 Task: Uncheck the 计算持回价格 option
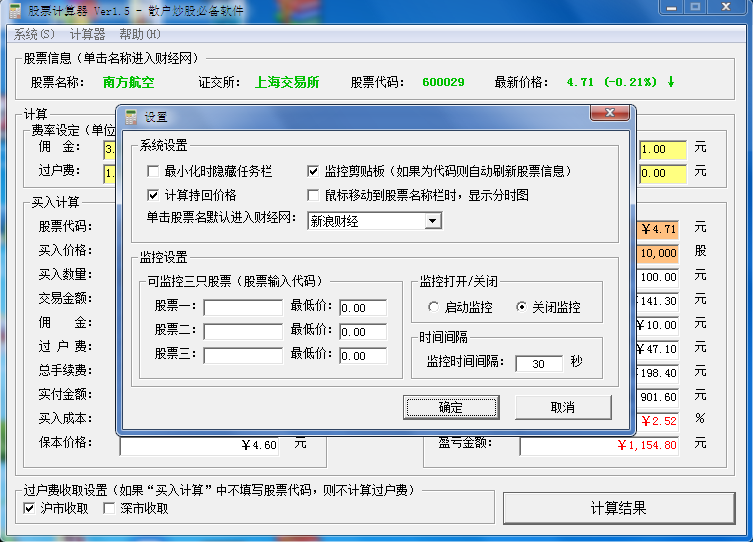coord(153,195)
